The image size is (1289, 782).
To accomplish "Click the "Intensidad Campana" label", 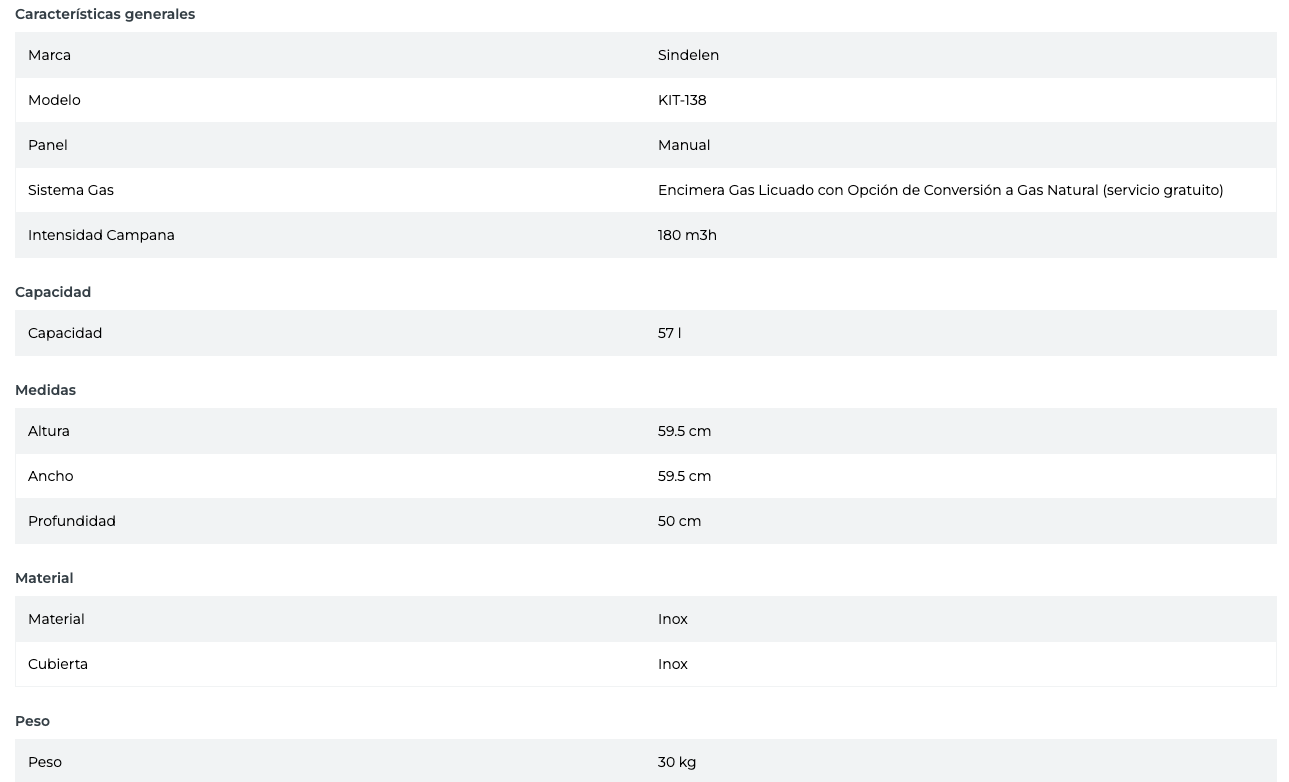I will click(101, 235).
